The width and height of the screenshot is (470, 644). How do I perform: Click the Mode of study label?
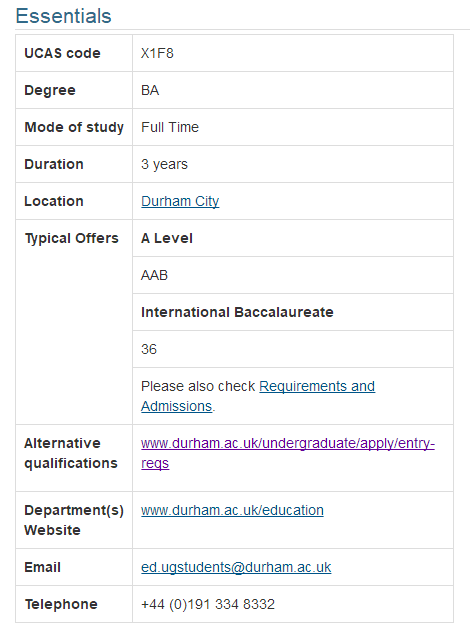[x=74, y=127]
